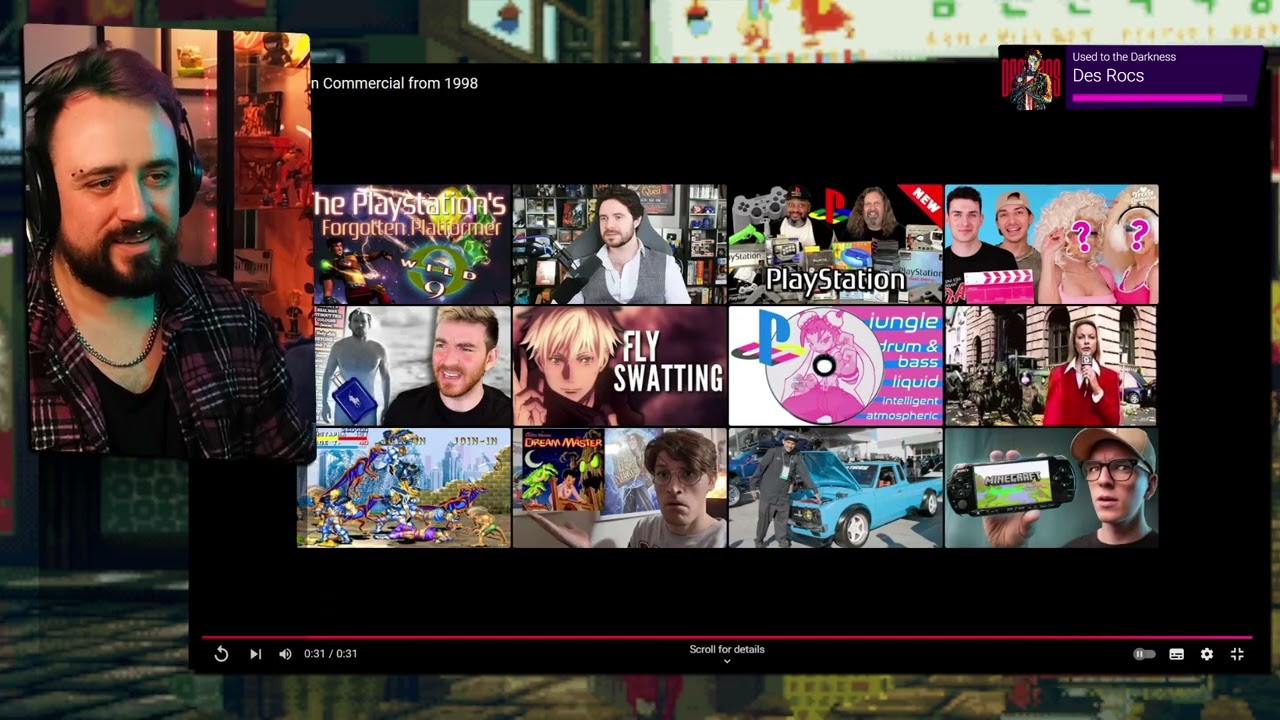Image resolution: width=1280 pixels, height=720 pixels.
Task: Click the song progress bar under Des Rocs
Action: [x=1159, y=98]
